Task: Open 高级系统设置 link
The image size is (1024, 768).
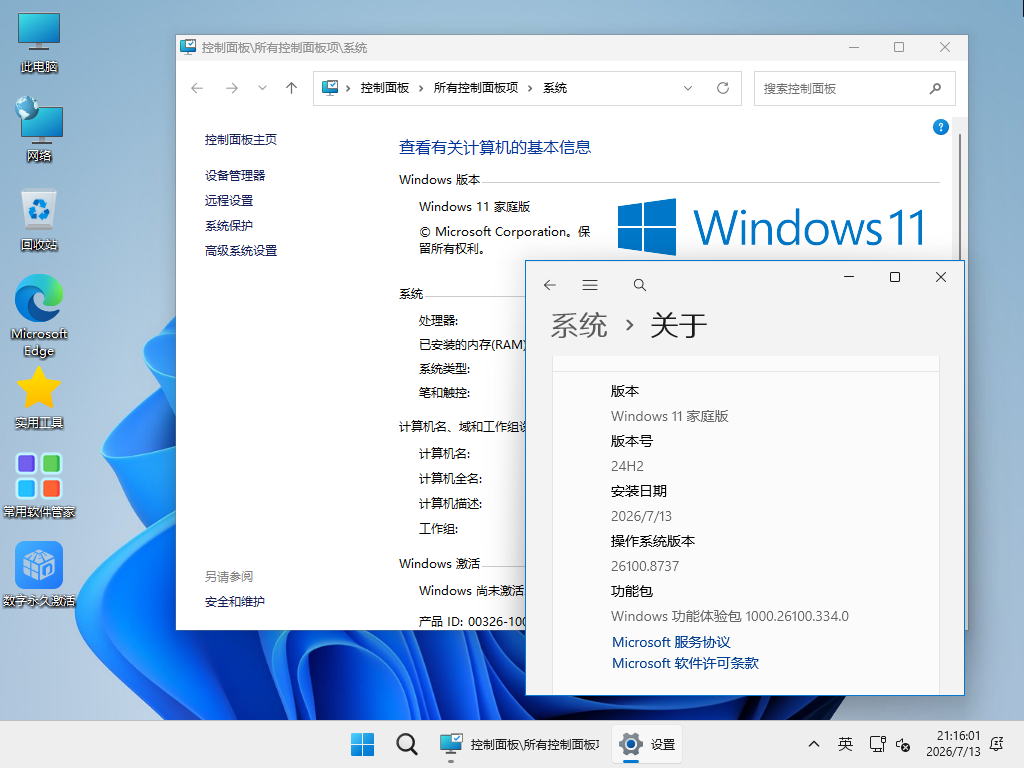Action: [x=241, y=251]
